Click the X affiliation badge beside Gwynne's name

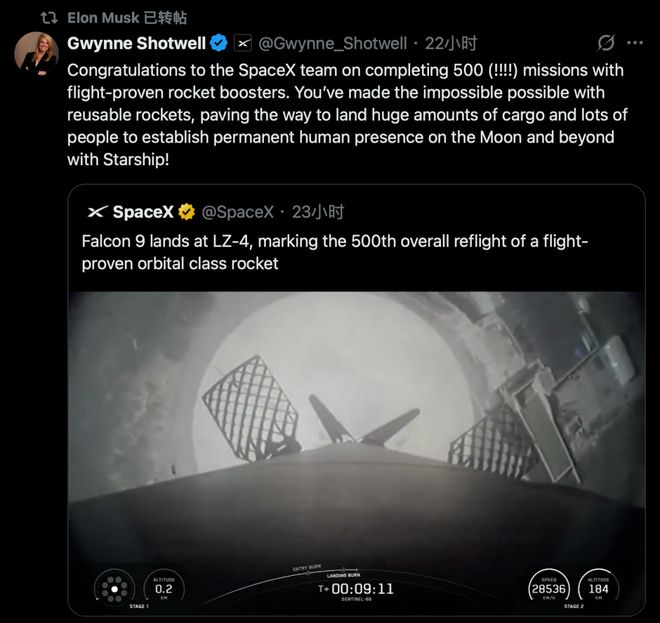tap(243, 43)
